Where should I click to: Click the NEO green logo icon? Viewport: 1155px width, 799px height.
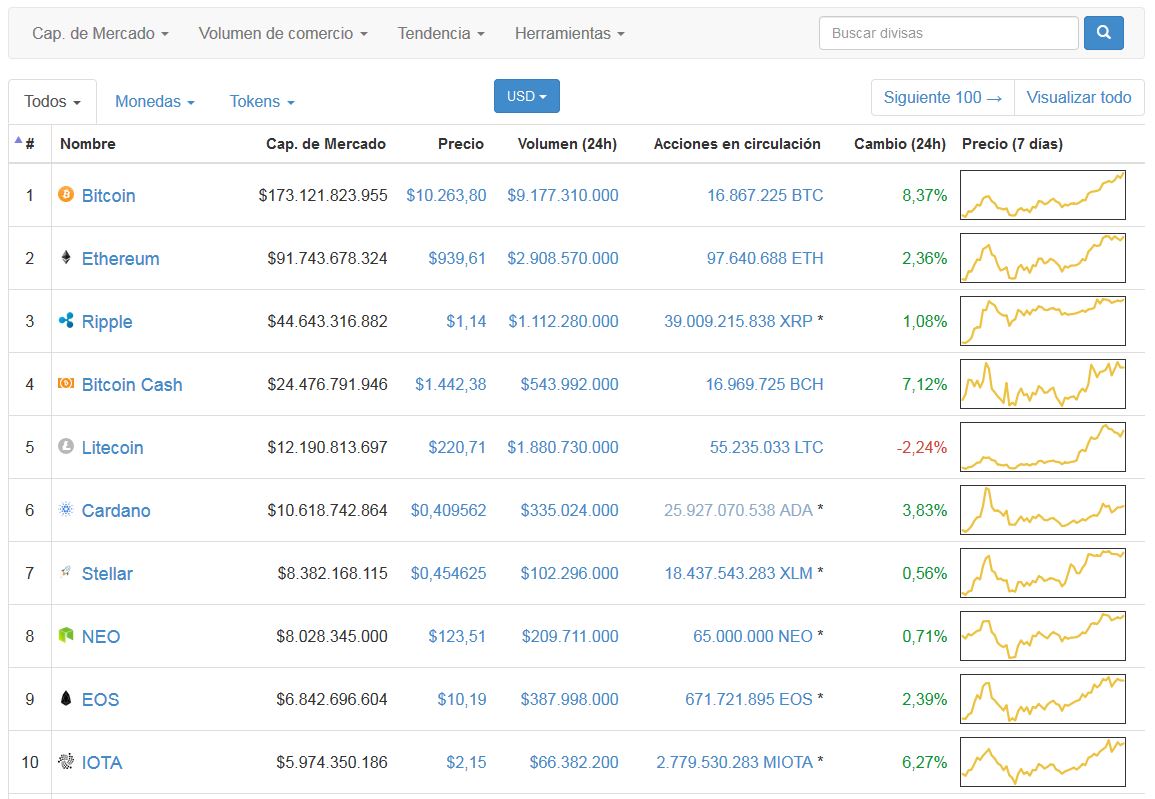pos(66,636)
